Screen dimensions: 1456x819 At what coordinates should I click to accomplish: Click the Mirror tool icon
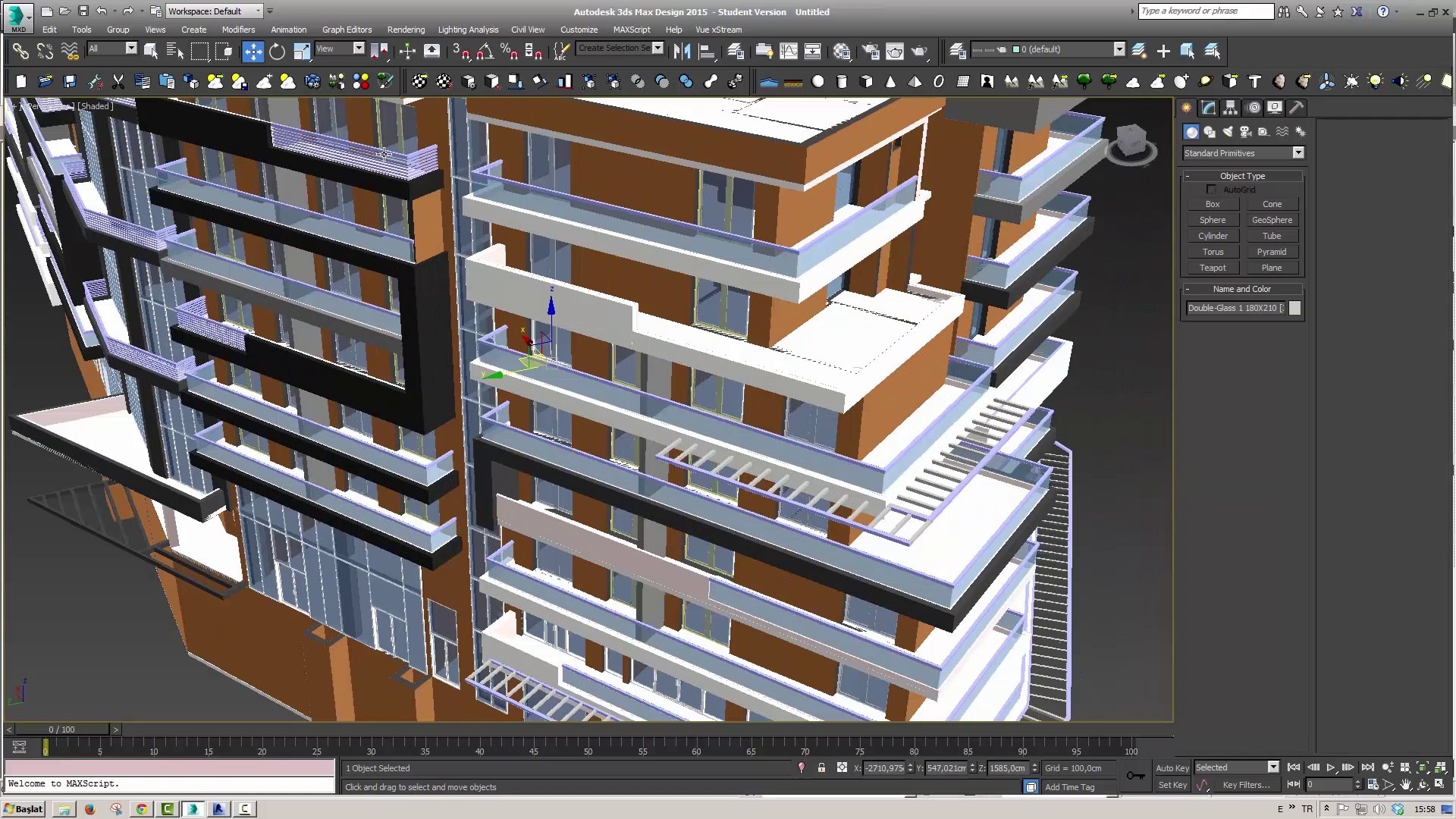click(x=682, y=51)
